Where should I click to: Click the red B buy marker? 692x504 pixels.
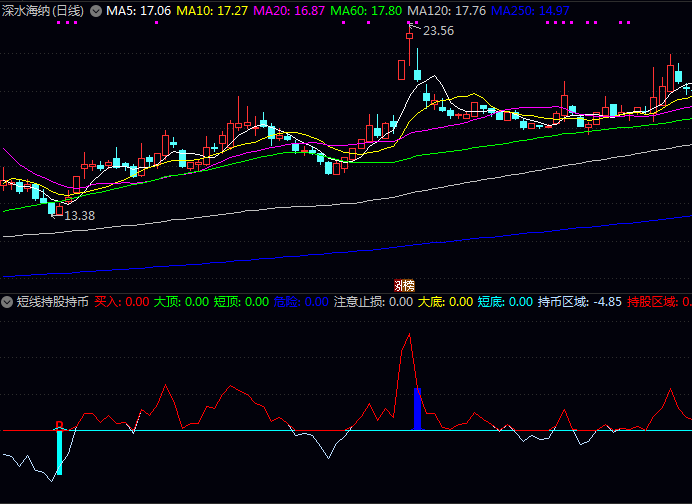click(59, 426)
